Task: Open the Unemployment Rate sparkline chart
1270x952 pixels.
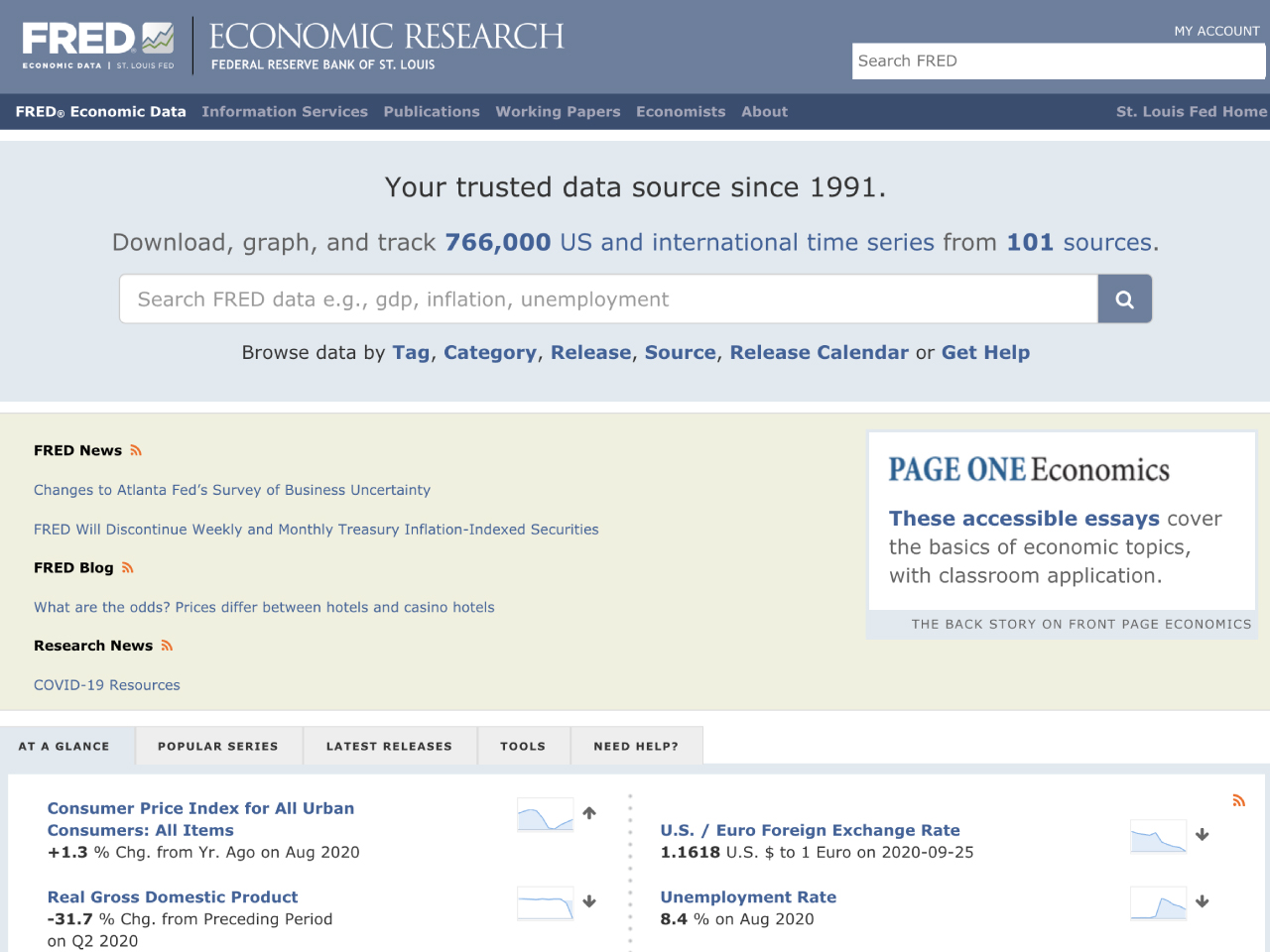Action: [x=1159, y=902]
